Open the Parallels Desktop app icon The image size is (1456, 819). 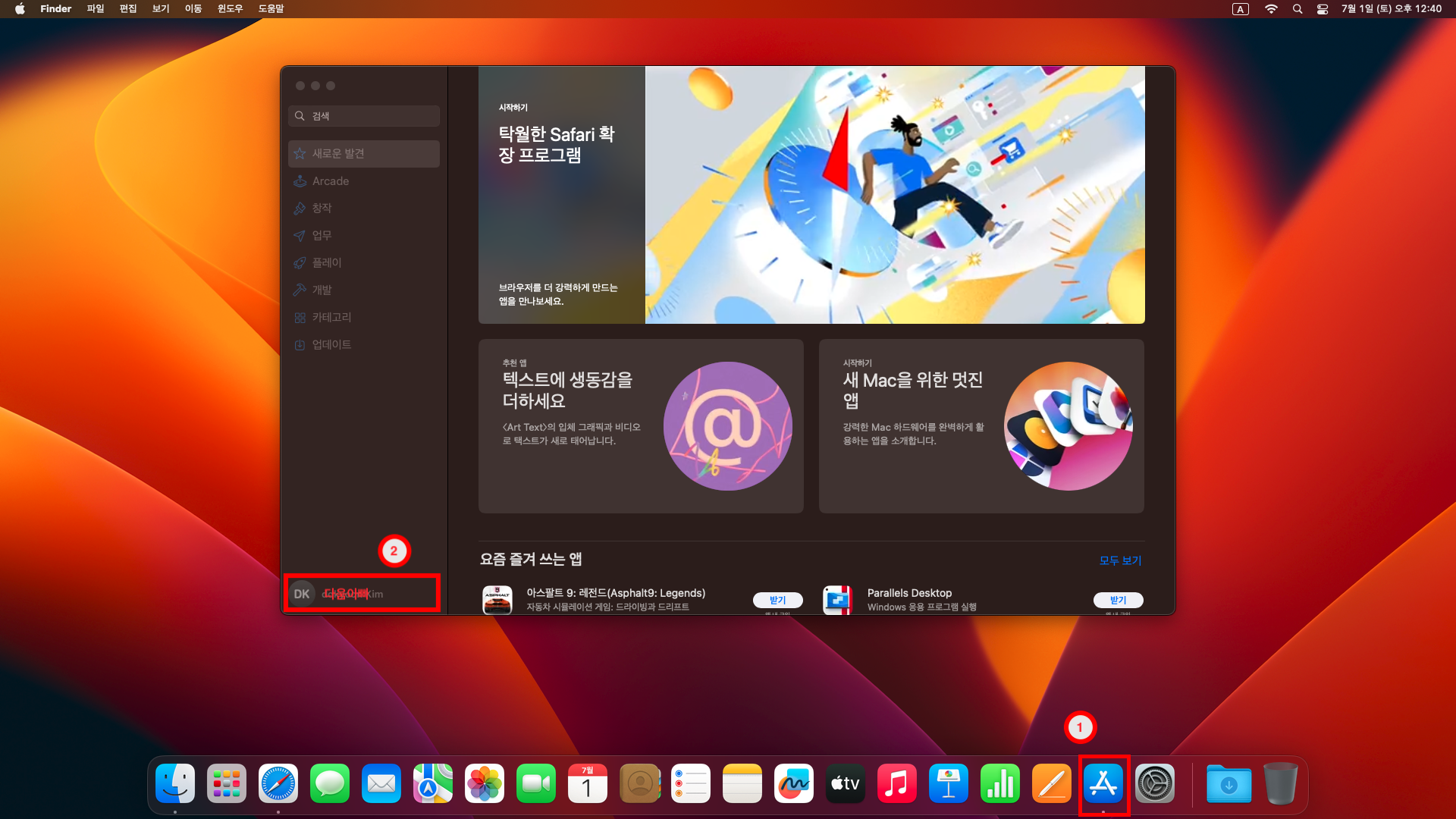click(x=838, y=599)
